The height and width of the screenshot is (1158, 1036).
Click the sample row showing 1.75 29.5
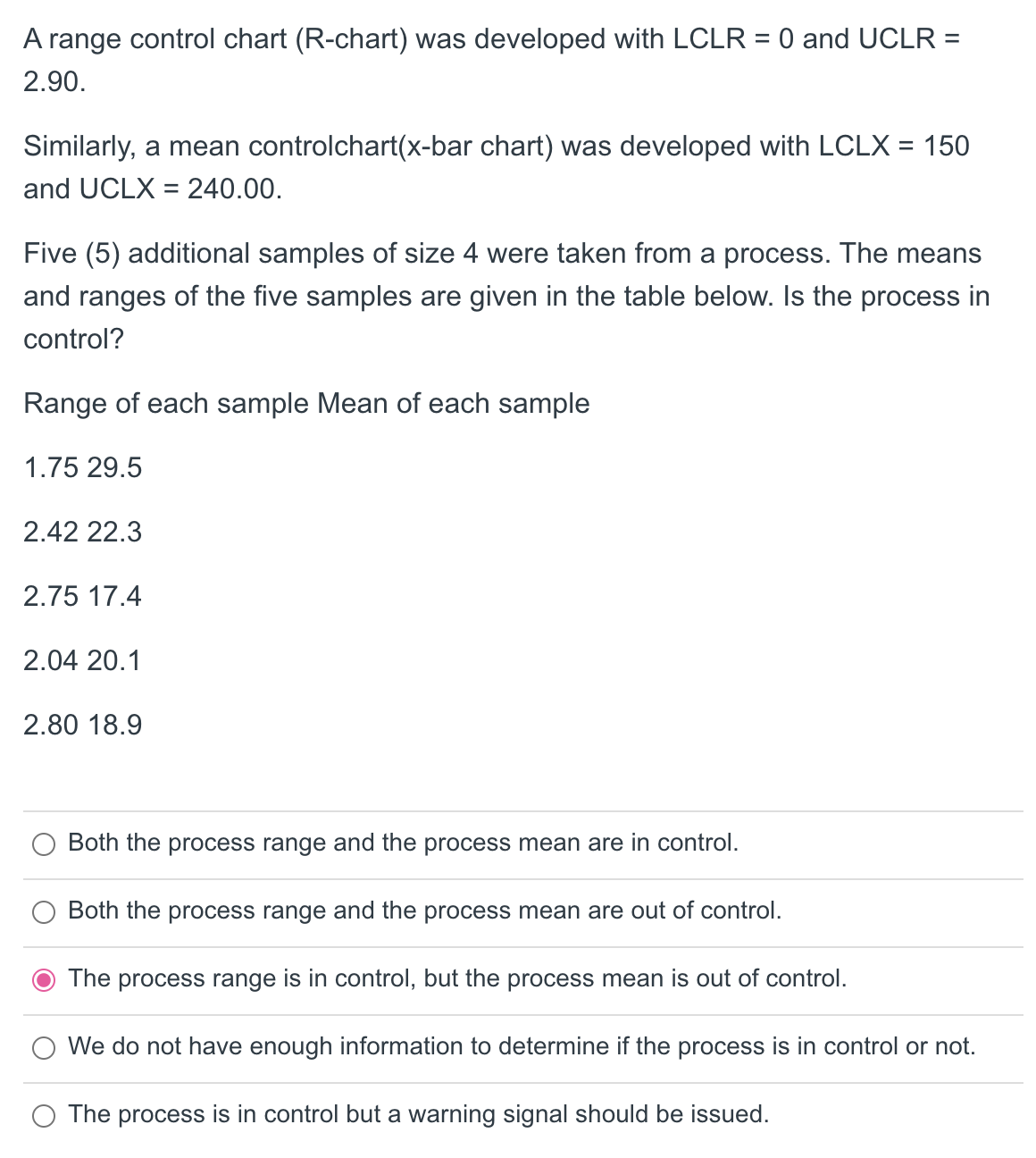(82, 466)
